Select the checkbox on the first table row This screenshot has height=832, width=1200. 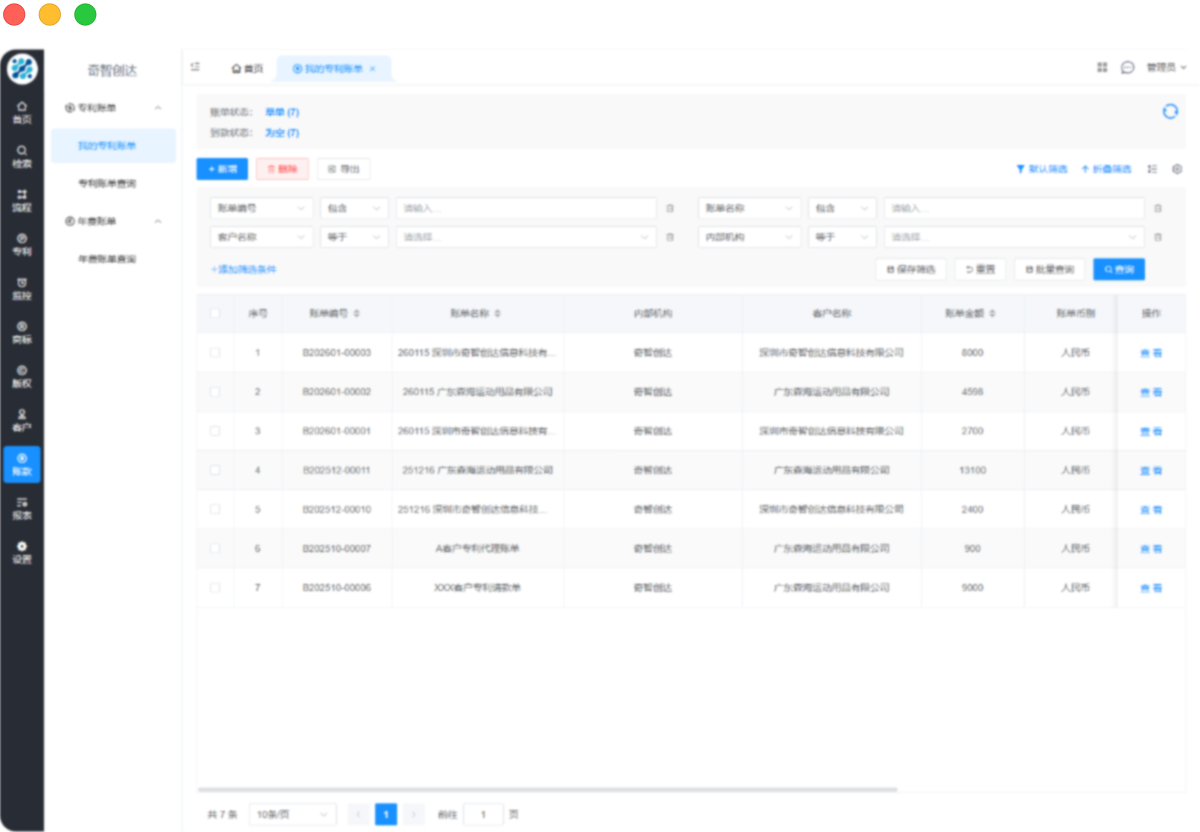pos(213,353)
